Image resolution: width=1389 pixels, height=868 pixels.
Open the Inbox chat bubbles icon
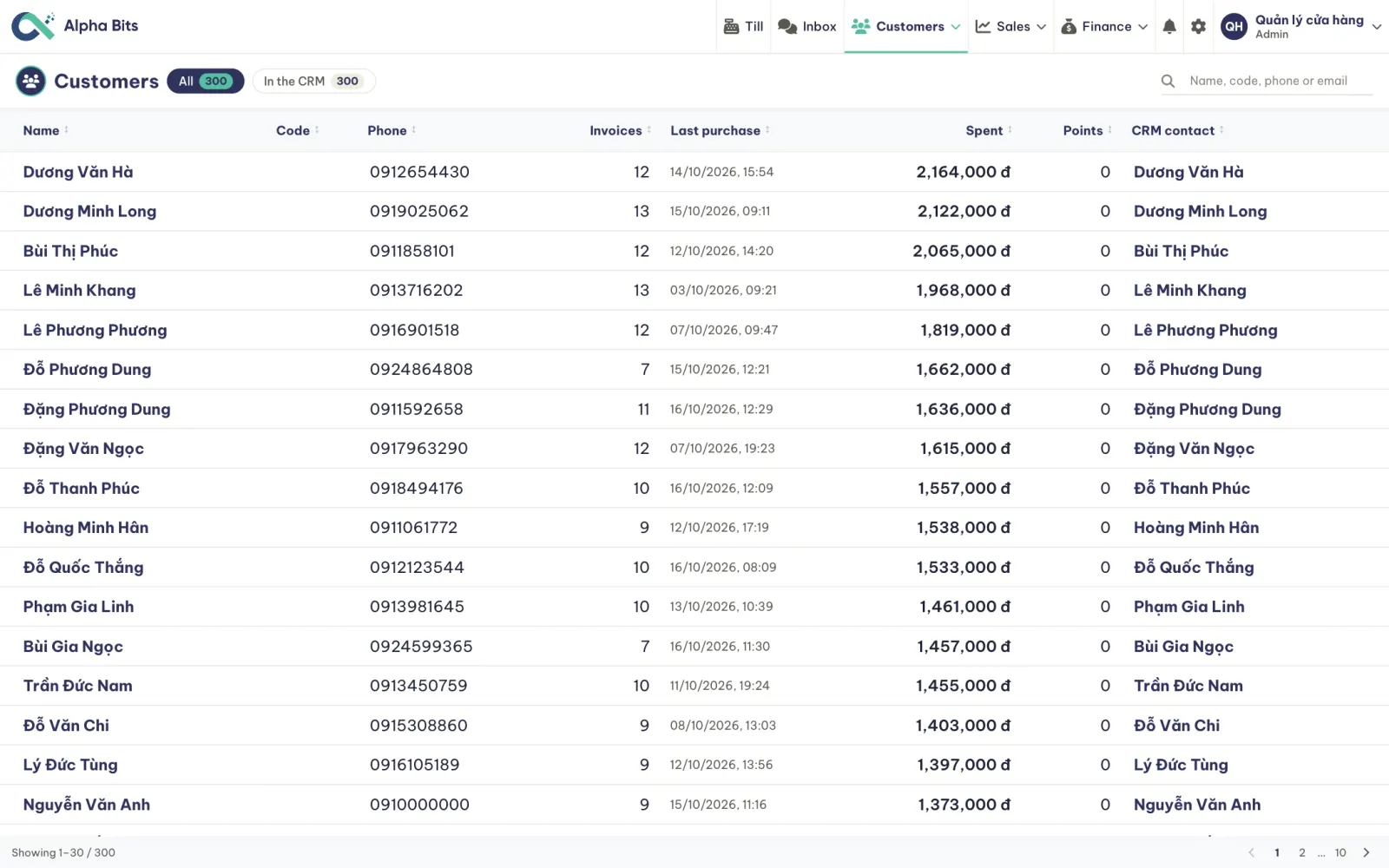787,27
